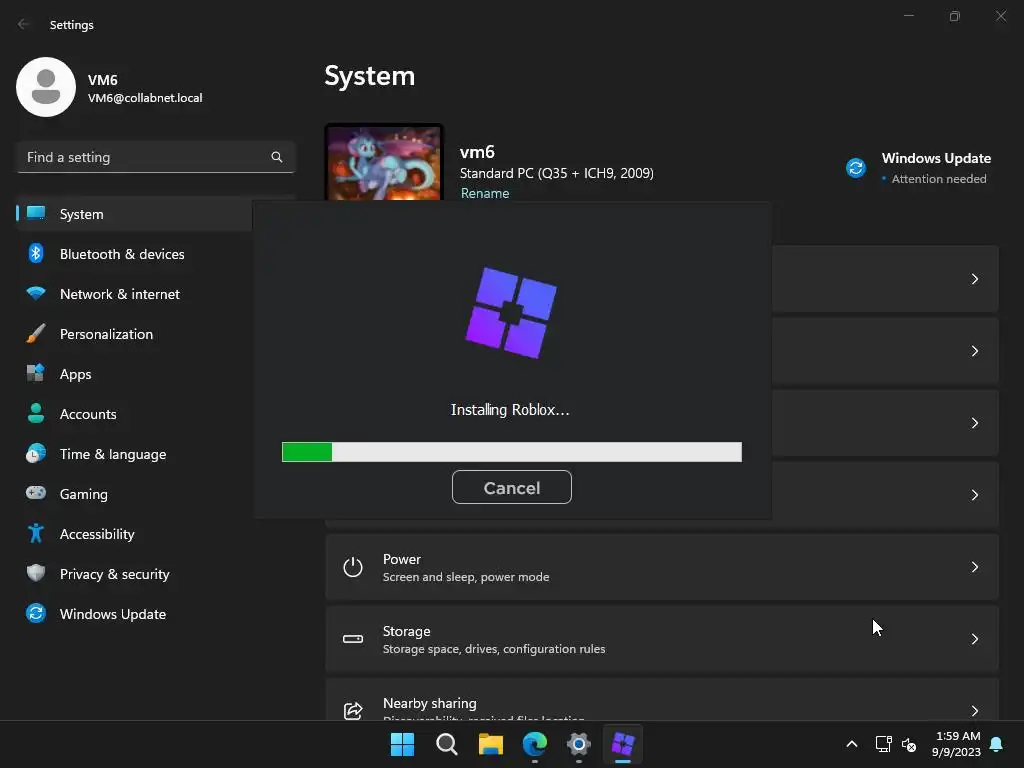Click the Roblox logo in installer dialog

coord(511,313)
